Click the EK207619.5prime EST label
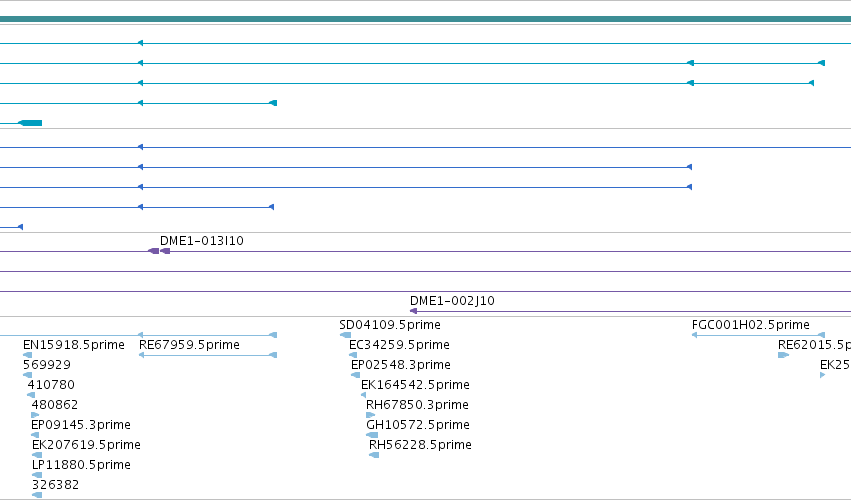The height and width of the screenshot is (500, 851). 86,445
